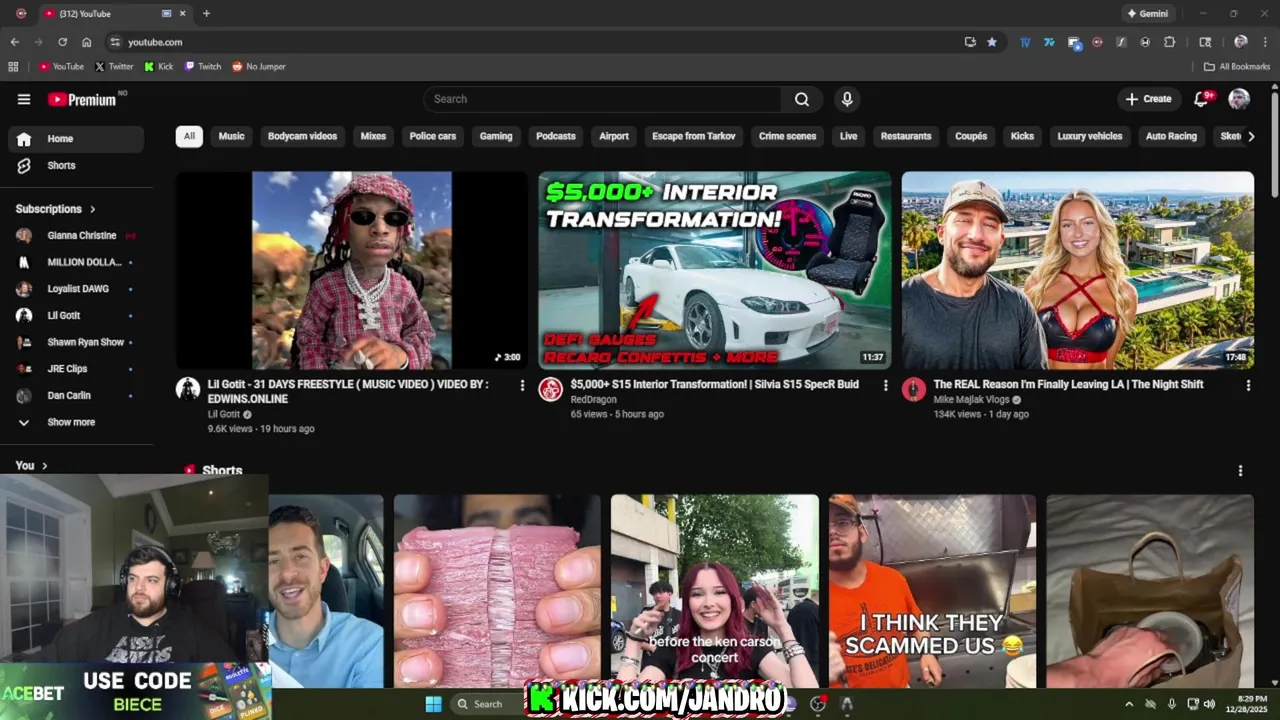Select the Podcasts chip
This screenshot has height=720, width=1280.
click(x=556, y=136)
